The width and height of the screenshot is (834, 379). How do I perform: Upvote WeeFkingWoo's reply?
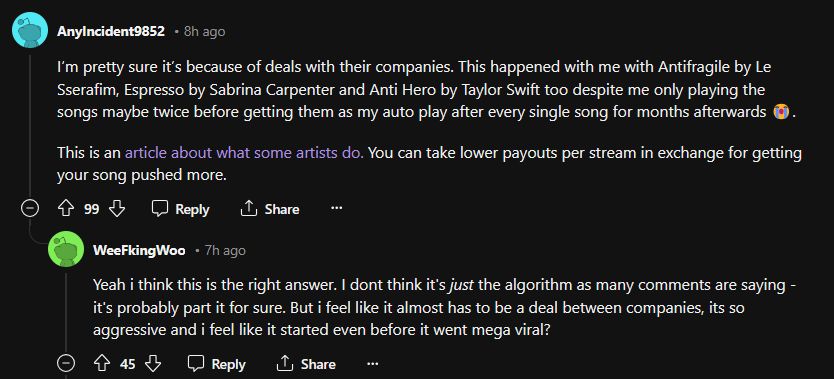pyautogui.click(x=102, y=364)
